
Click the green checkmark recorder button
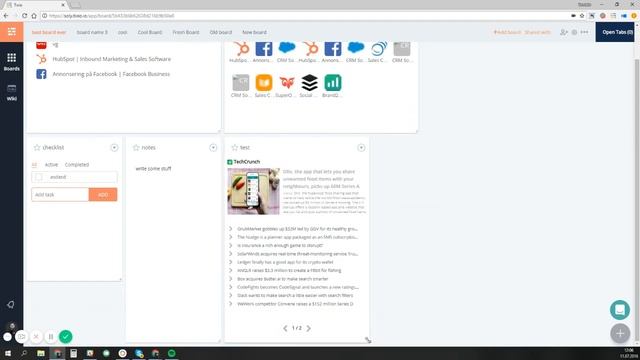(x=66, y=336)
